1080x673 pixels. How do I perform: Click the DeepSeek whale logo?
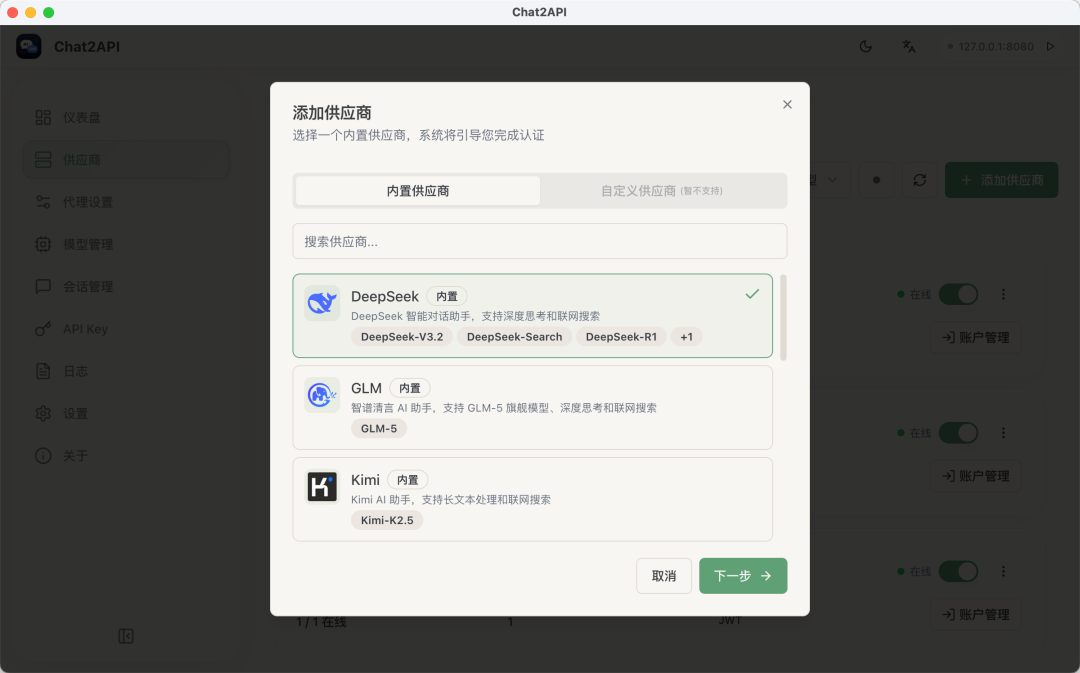click(322, 303)
